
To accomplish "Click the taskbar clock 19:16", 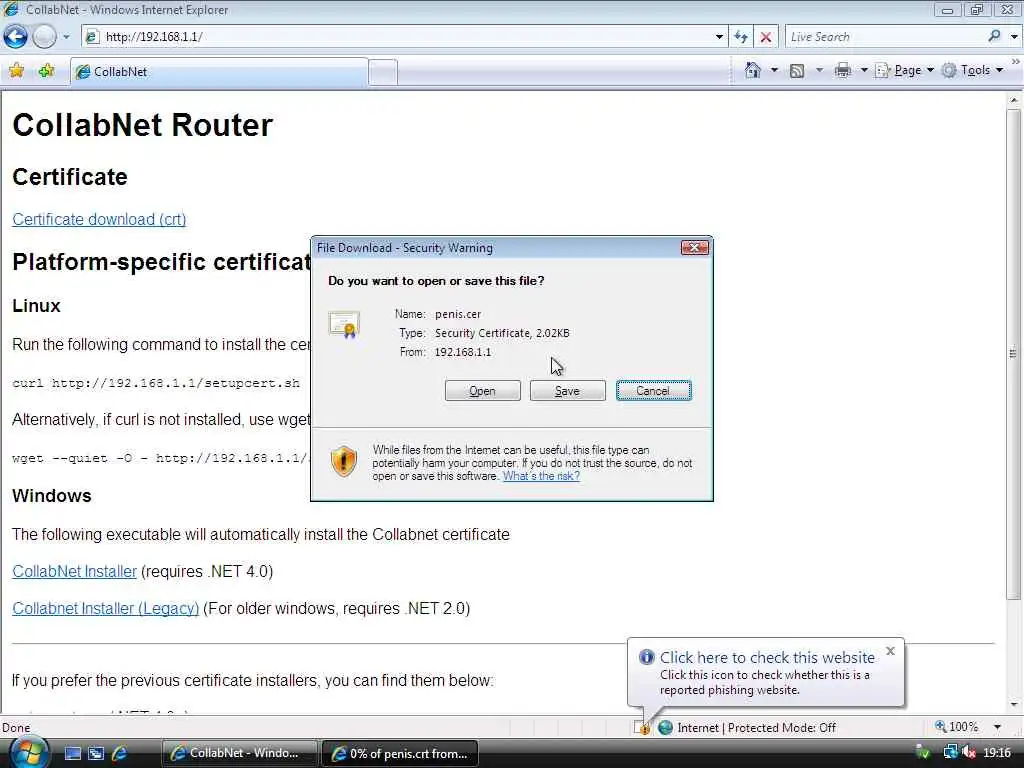I will tap(997, 753).
